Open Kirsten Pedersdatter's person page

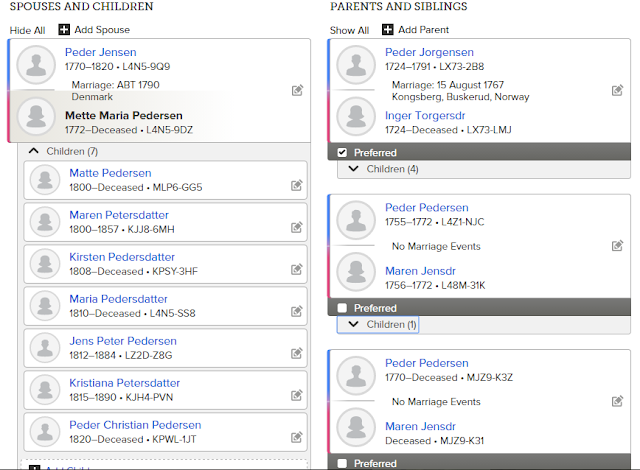[x=122, y=257]
